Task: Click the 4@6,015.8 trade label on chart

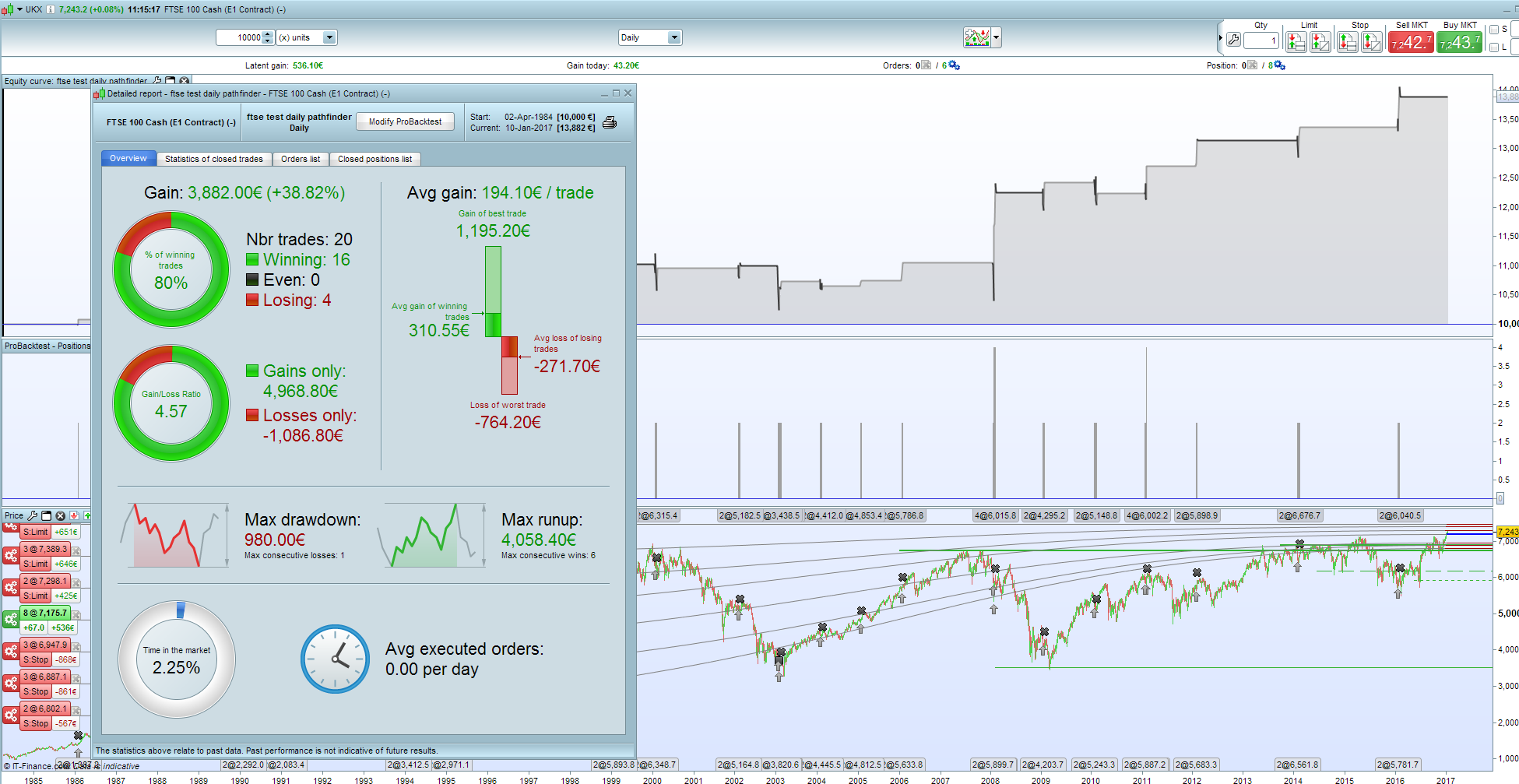Action: pos(995,515)
